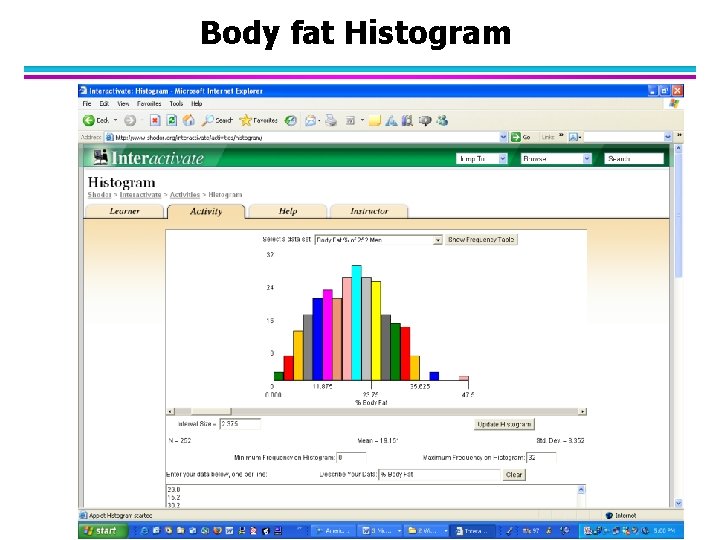Click the green Go arrow button
The width and height of the screenshot is (720, 540).
click(x=516, y=137)
